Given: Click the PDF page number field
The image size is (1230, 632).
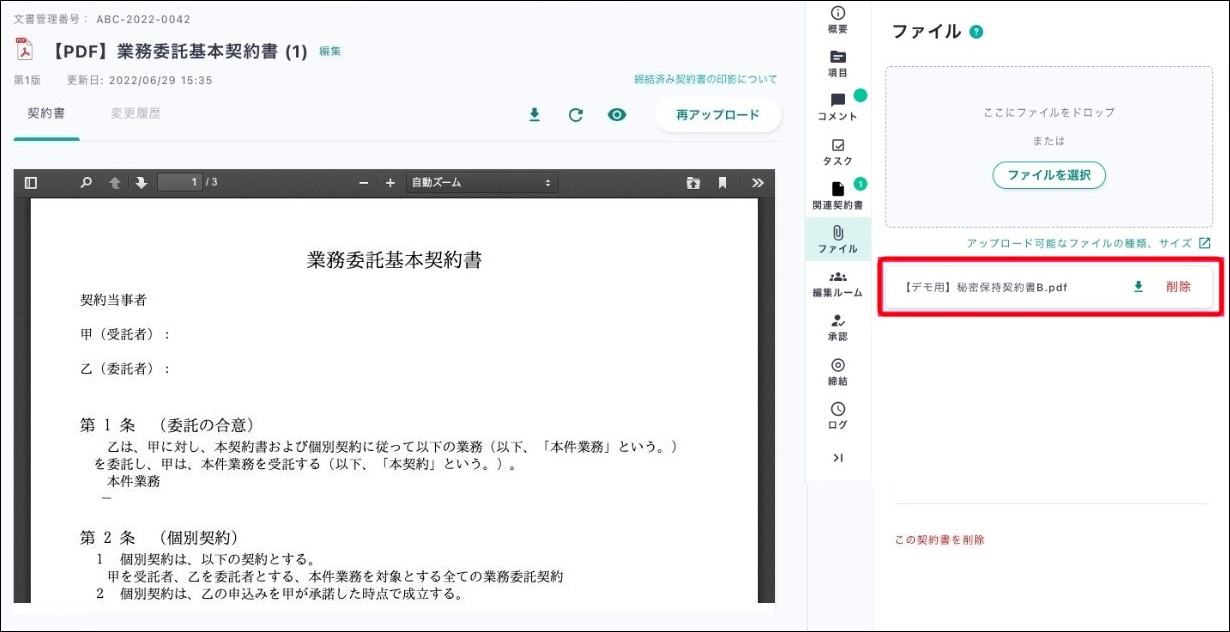Looking at the screenshot, I should (180, 183).
